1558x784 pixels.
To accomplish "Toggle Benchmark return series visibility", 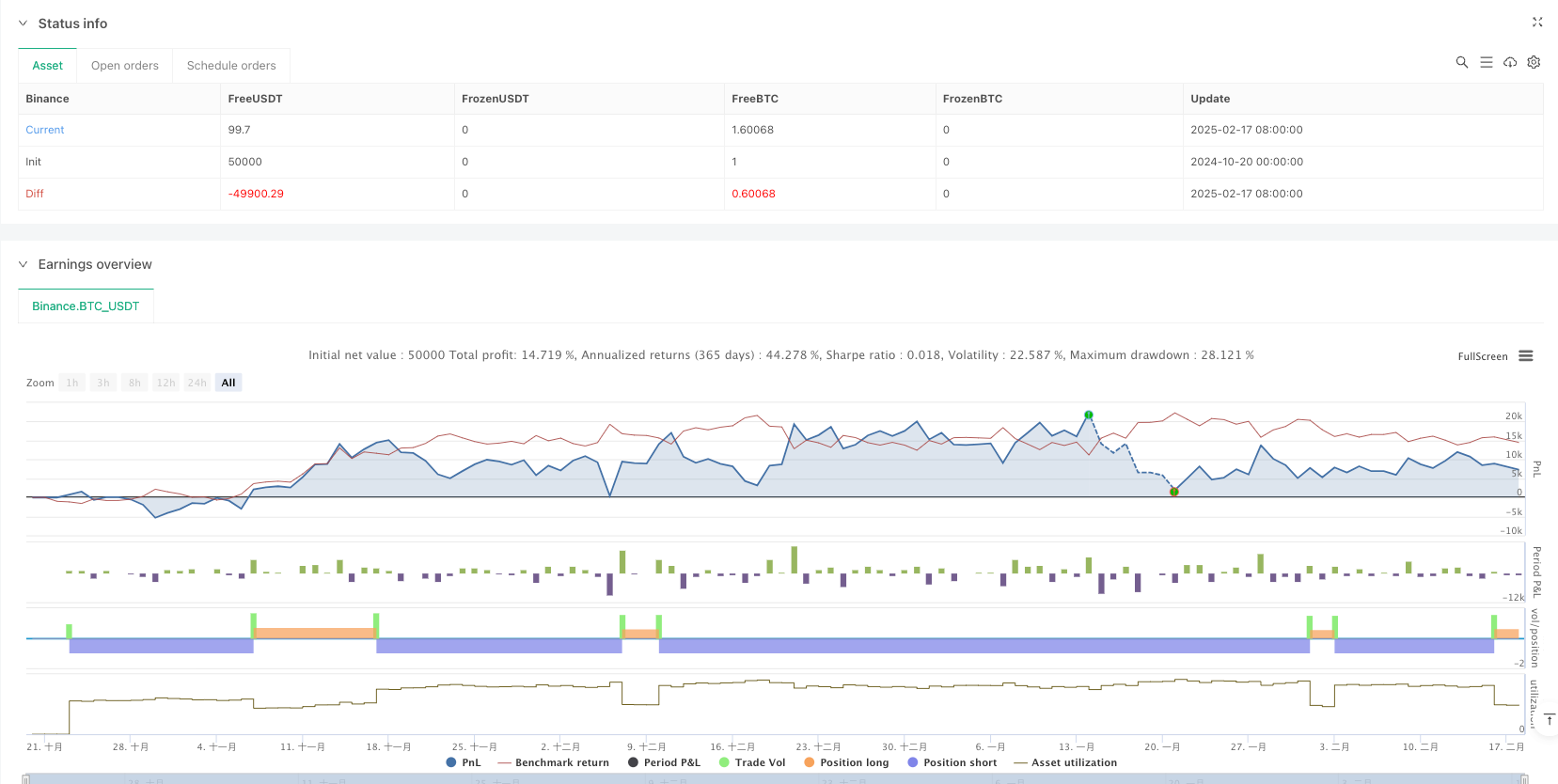I will (x=553, y=762).
